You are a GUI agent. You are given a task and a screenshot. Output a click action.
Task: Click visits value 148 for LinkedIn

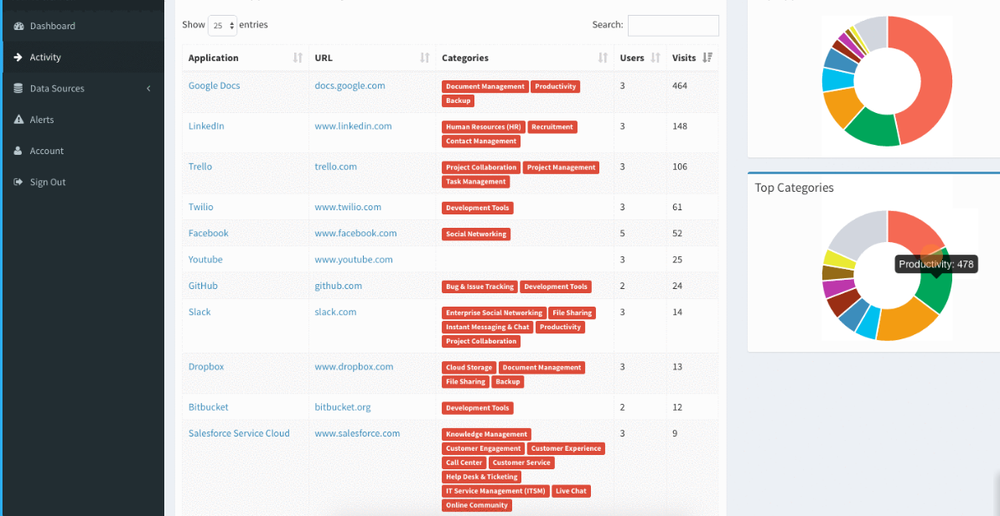coord(680,126)
